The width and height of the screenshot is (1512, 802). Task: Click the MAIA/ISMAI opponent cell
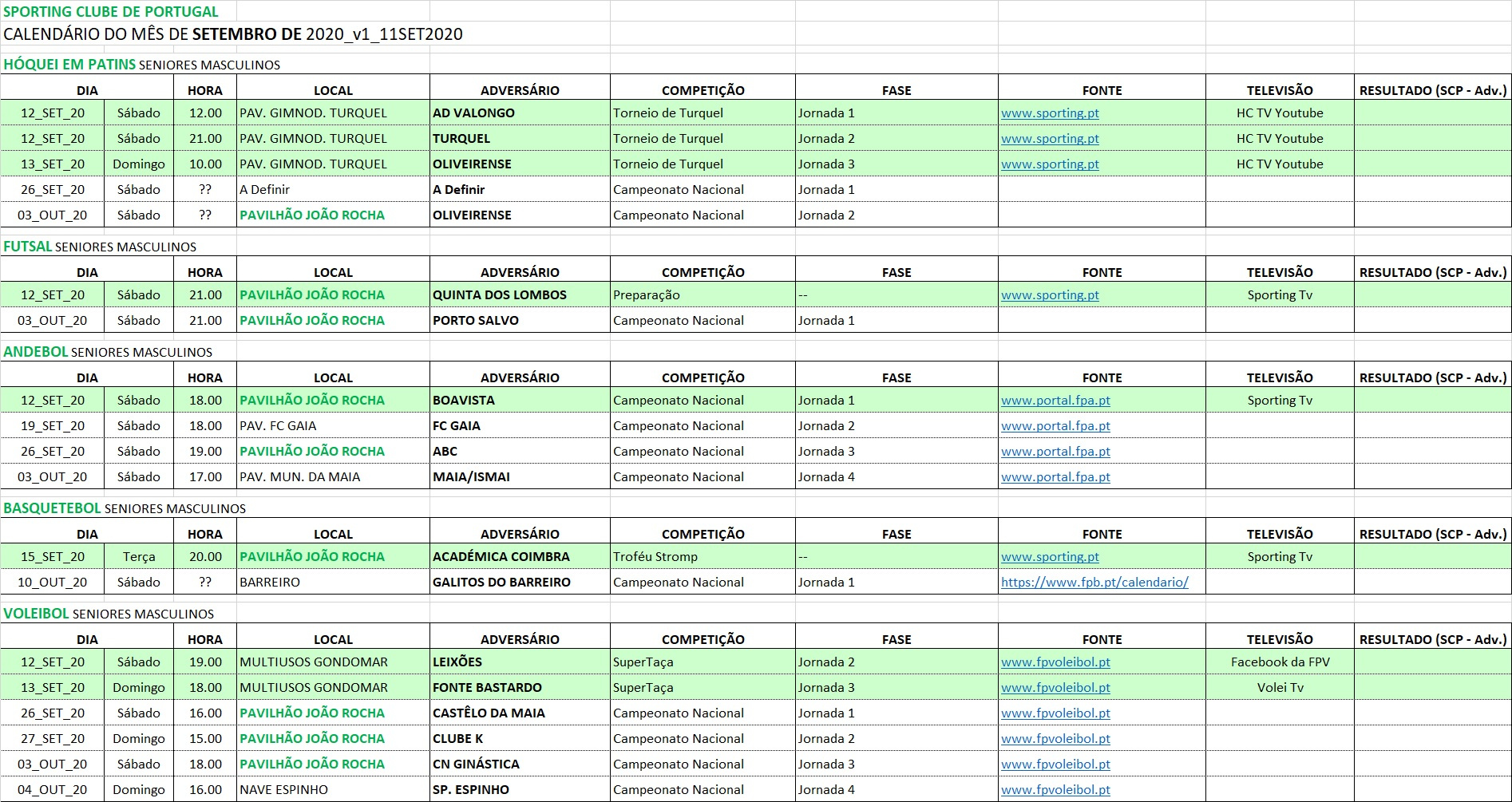(x=520, y=477)
